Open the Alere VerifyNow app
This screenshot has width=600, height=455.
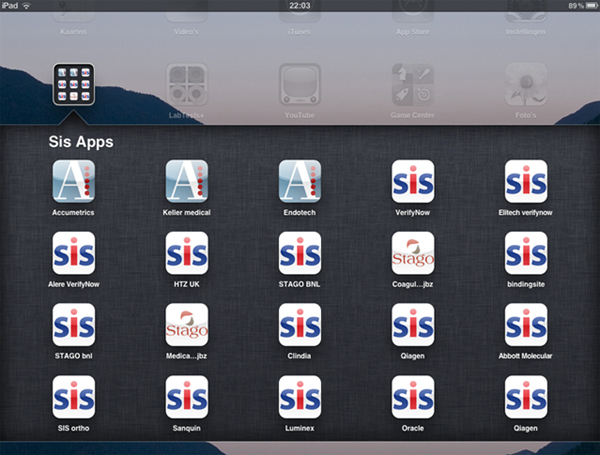[x=73, y=253]
